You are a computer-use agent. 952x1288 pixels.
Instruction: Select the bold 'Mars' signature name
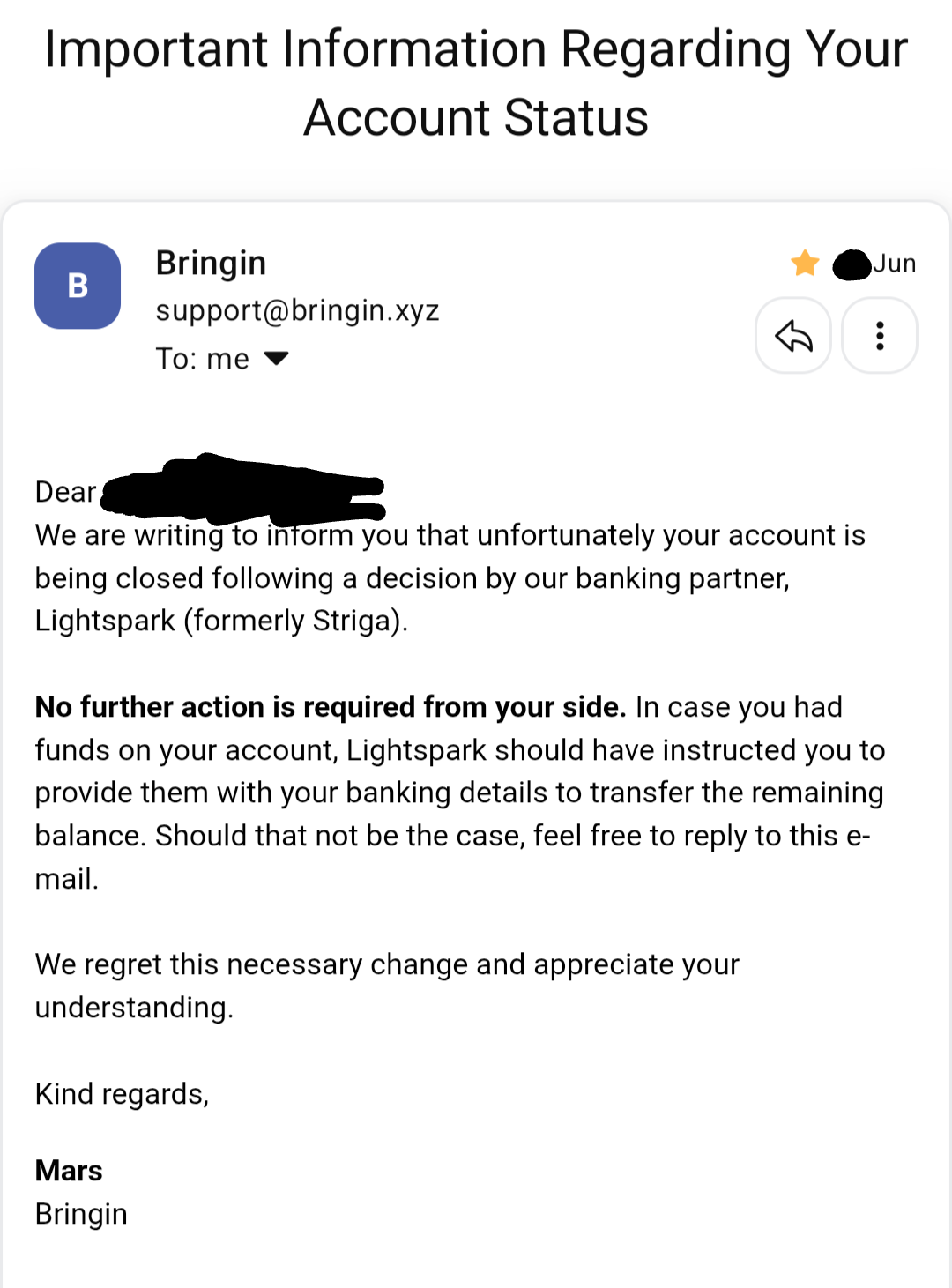[x=69, y=1171]
